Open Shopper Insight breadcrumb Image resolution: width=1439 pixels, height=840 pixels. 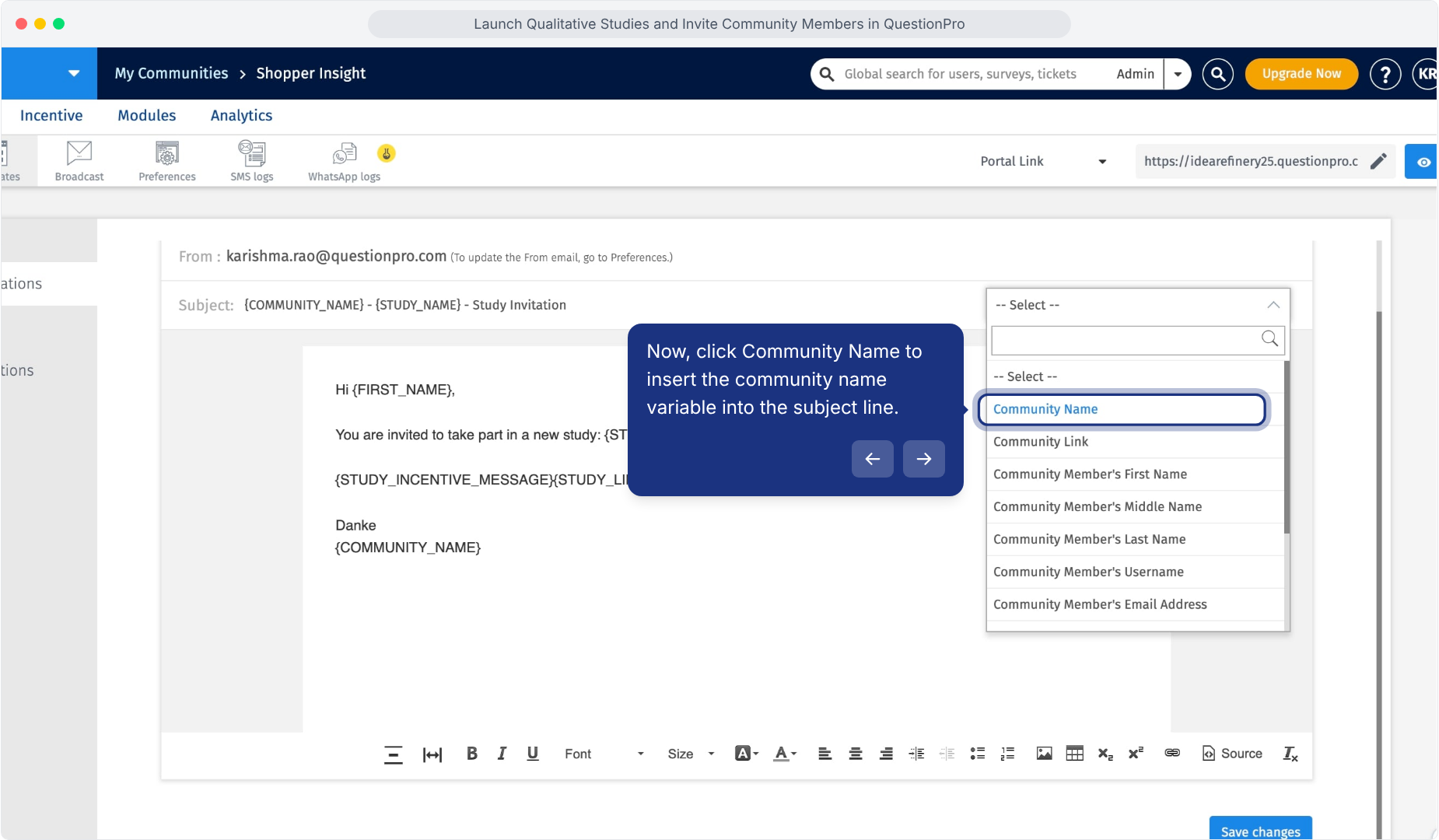point(310,73)
